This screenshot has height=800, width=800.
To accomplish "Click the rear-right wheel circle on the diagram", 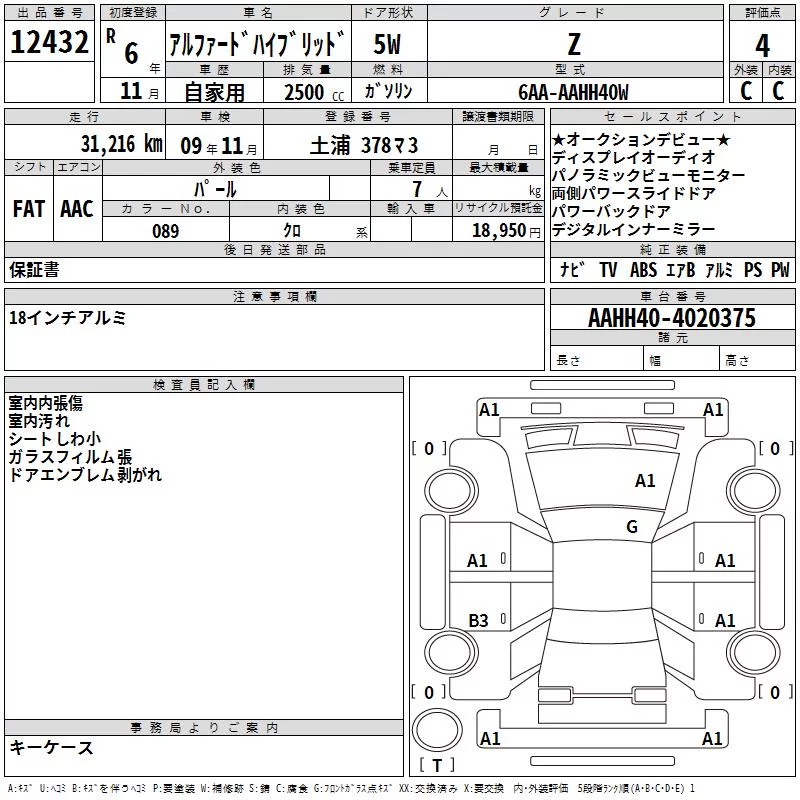I will point(753,652).
